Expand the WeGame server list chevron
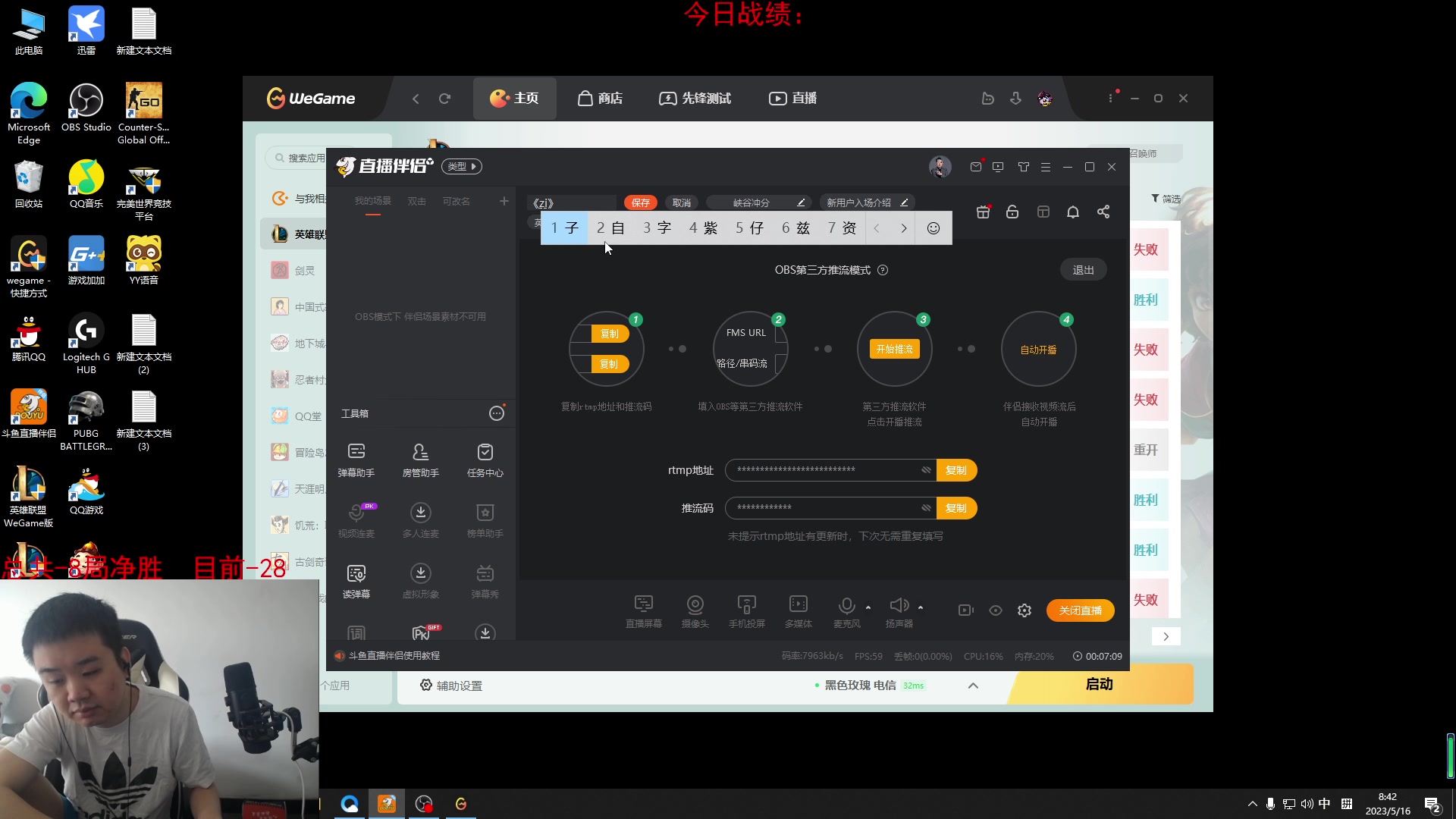 (974, 686)
